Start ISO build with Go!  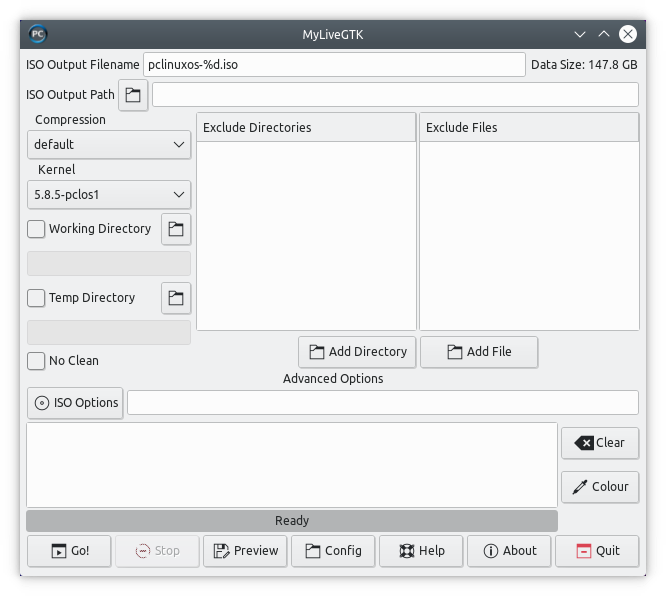coord(69,551)
